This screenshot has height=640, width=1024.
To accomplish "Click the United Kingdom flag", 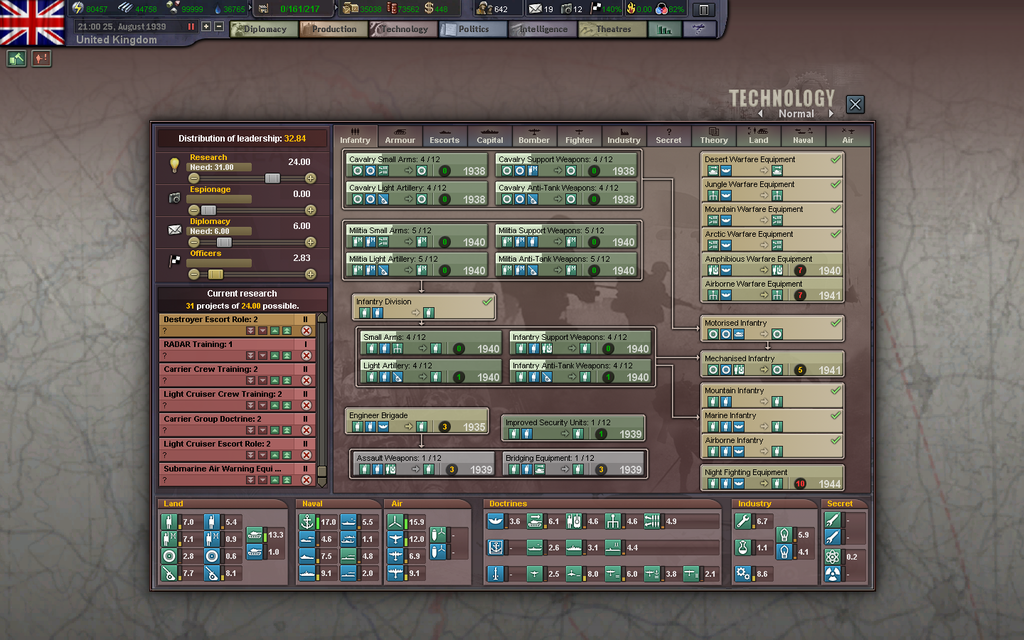I will [x=32, y=23].
